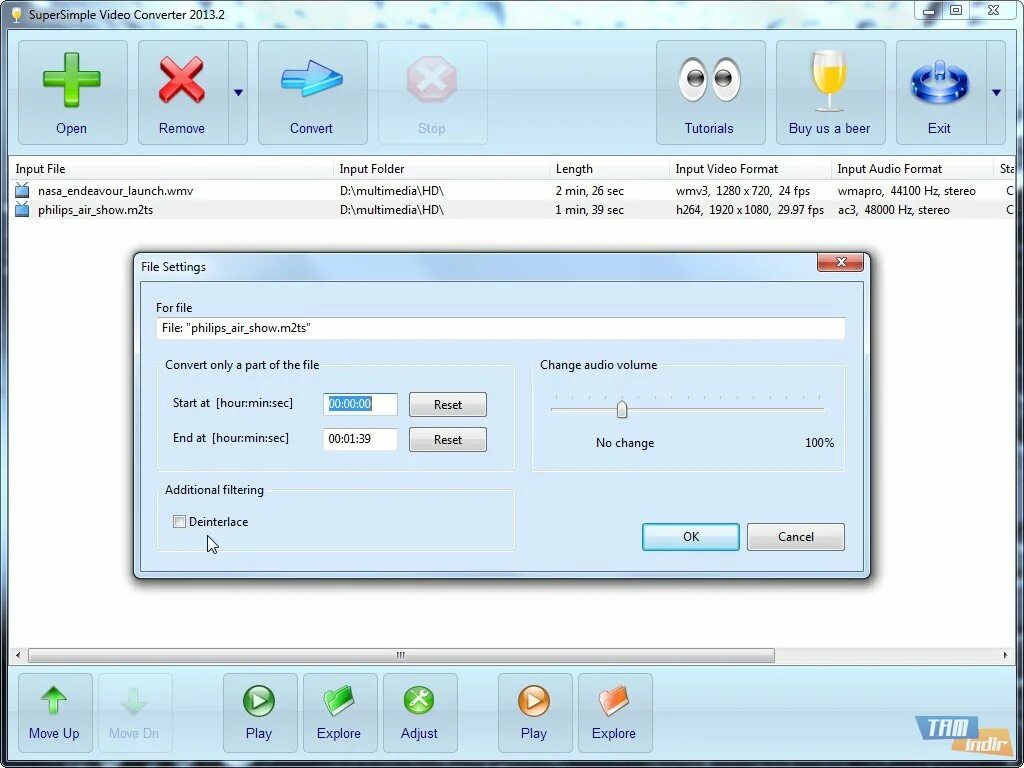This screenshot has height=768, width=1024.
Task: Cancel the File Settings dialog
Action: (795, 537)
